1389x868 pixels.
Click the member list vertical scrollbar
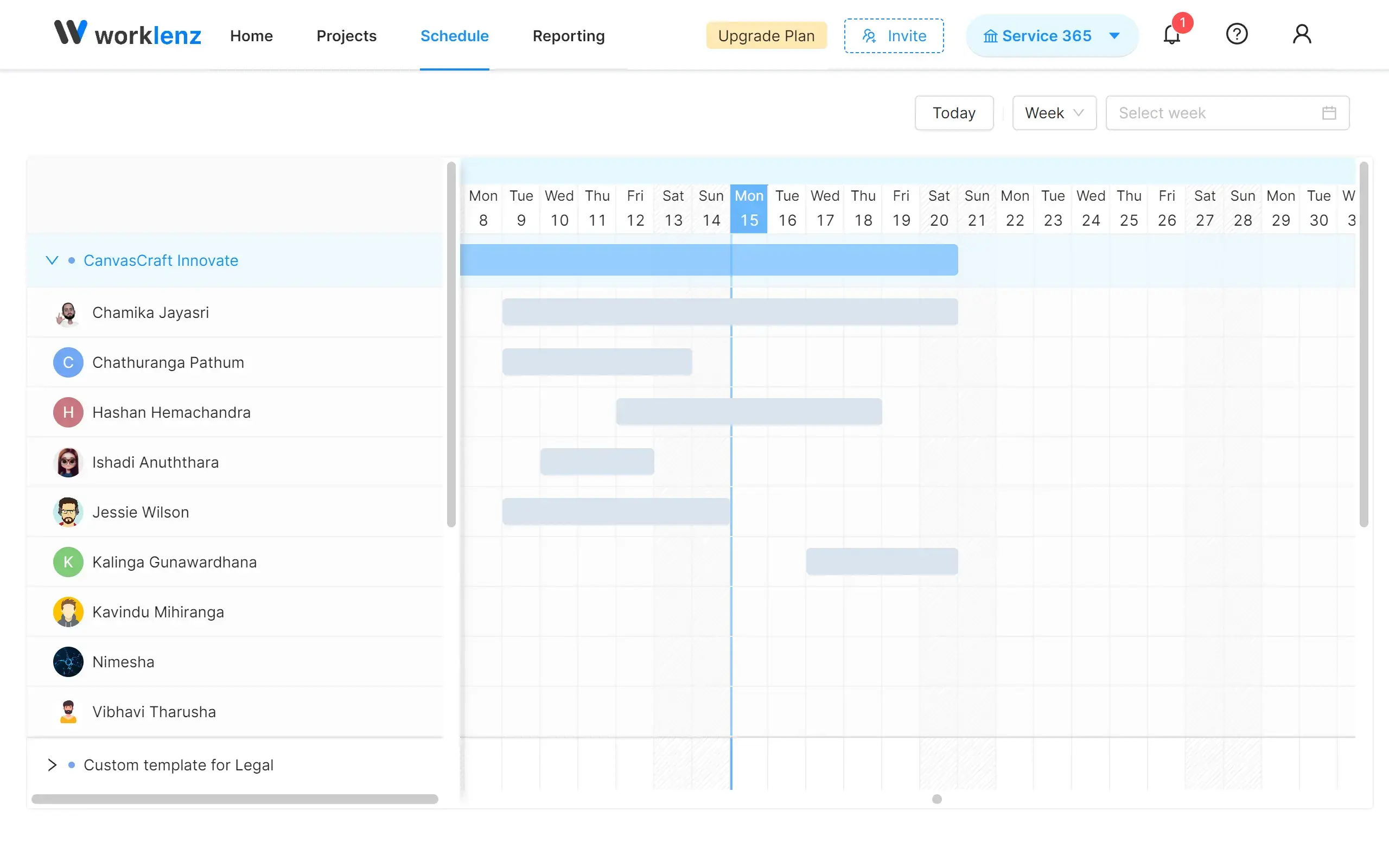coord(451,344)
